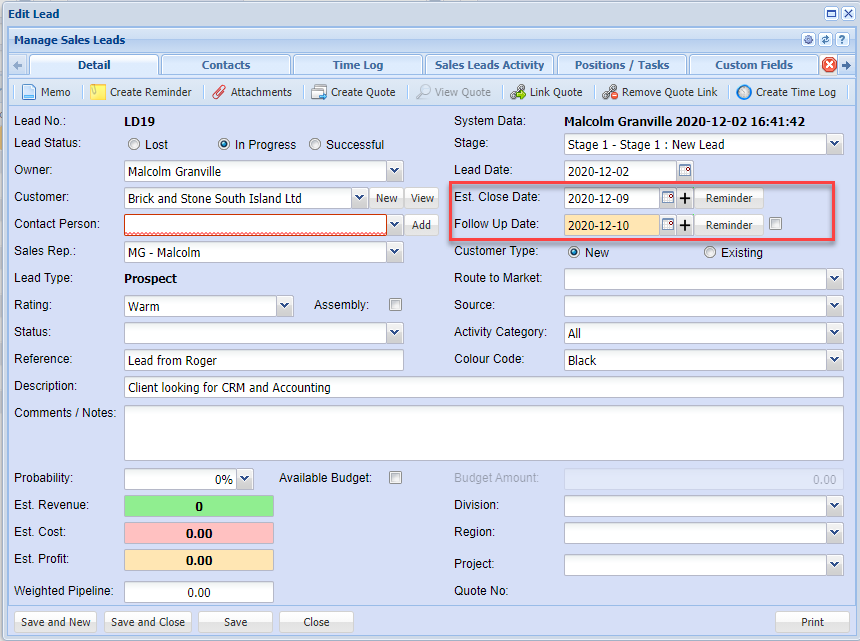Image resolution: width=860 pixels, height=641 pixels.
Task: Click plus icon beside Est. Close Date
Action: [x=685, y=198]
